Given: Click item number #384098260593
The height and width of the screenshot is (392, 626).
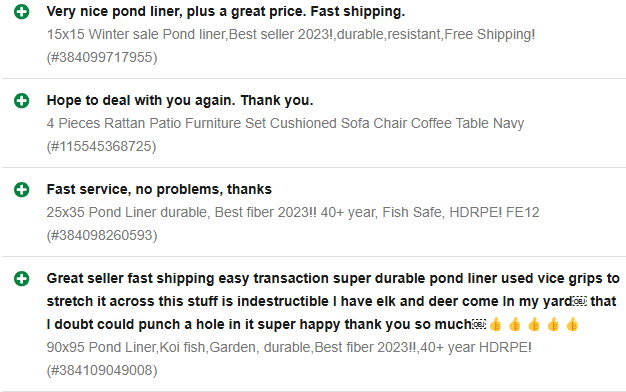Looking at the screenshot, I should (x=102, y=236).
